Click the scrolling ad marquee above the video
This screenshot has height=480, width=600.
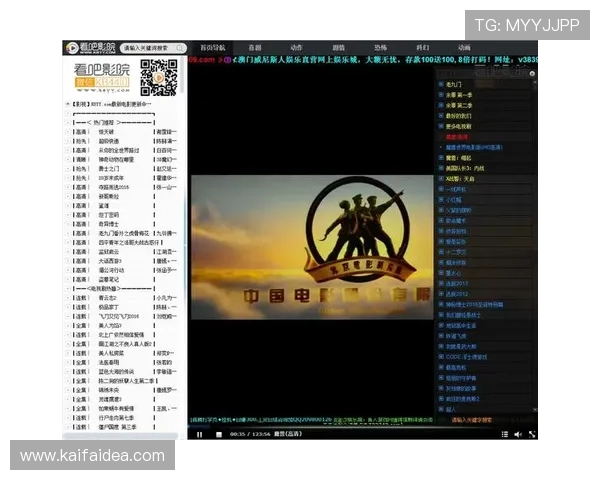363,60
